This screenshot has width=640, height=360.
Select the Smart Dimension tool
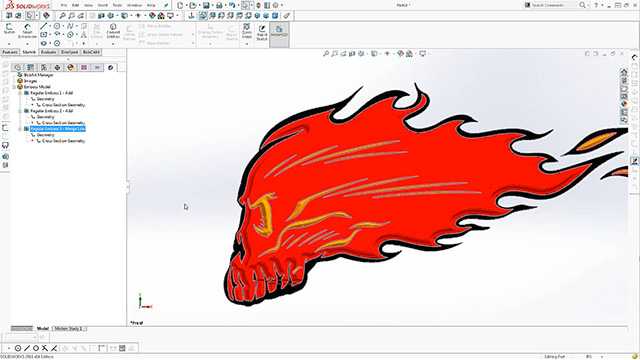[x=27, y=31]
